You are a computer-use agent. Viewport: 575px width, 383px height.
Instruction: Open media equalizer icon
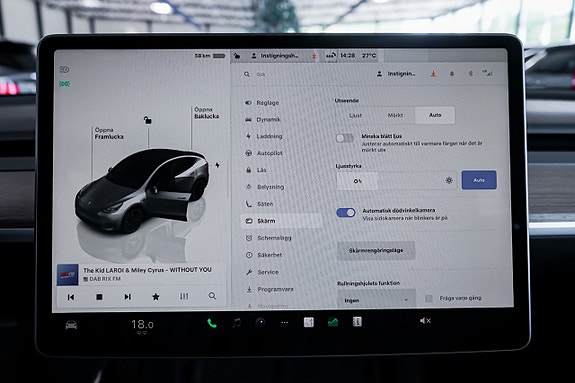(184, 296)
